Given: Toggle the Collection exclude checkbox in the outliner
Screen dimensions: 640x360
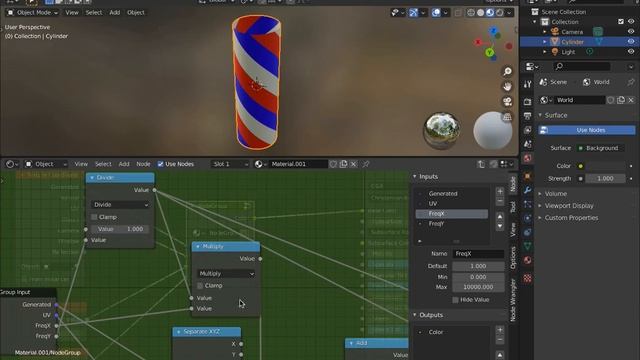Looking at the screenshot, I should [621, 22].
